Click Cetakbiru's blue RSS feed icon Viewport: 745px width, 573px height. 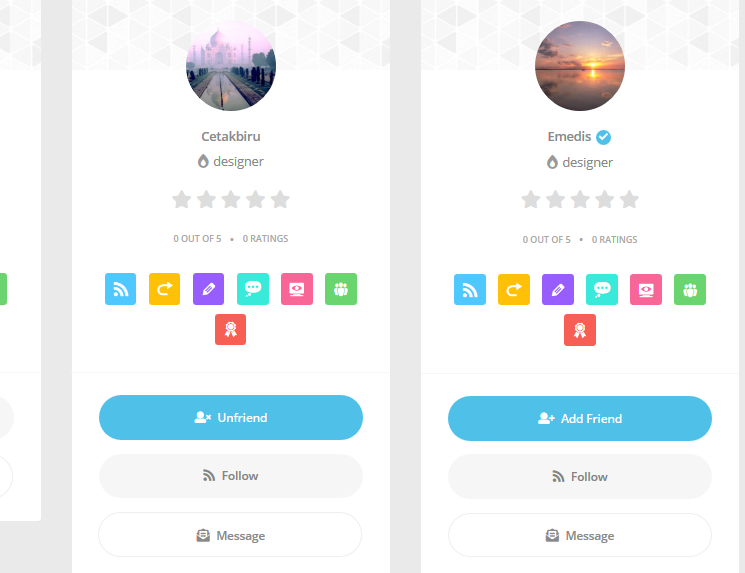pyautogui.click(x=120, y=289)
